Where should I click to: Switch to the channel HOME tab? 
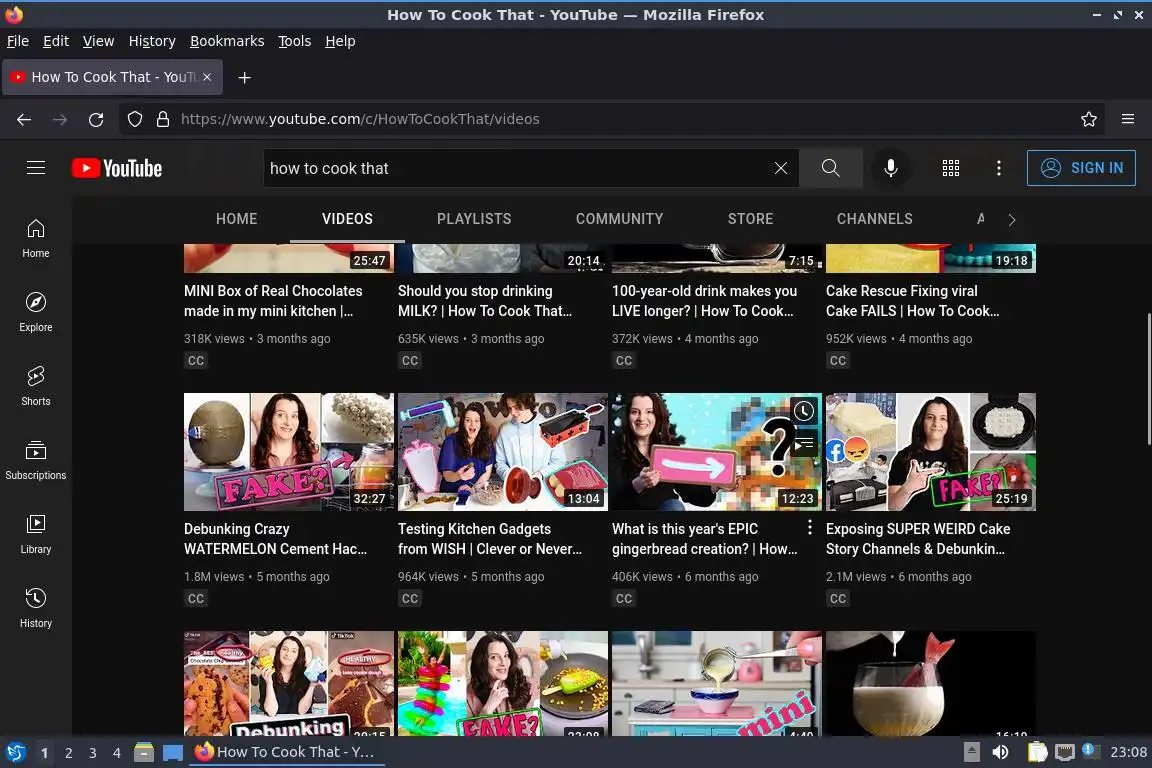coord(237,219)
